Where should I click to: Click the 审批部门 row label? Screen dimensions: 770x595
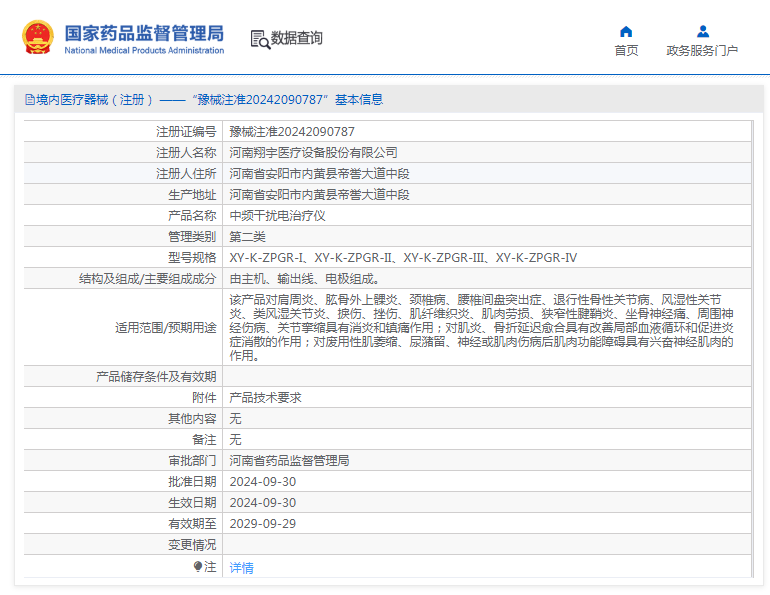point(192,460)
